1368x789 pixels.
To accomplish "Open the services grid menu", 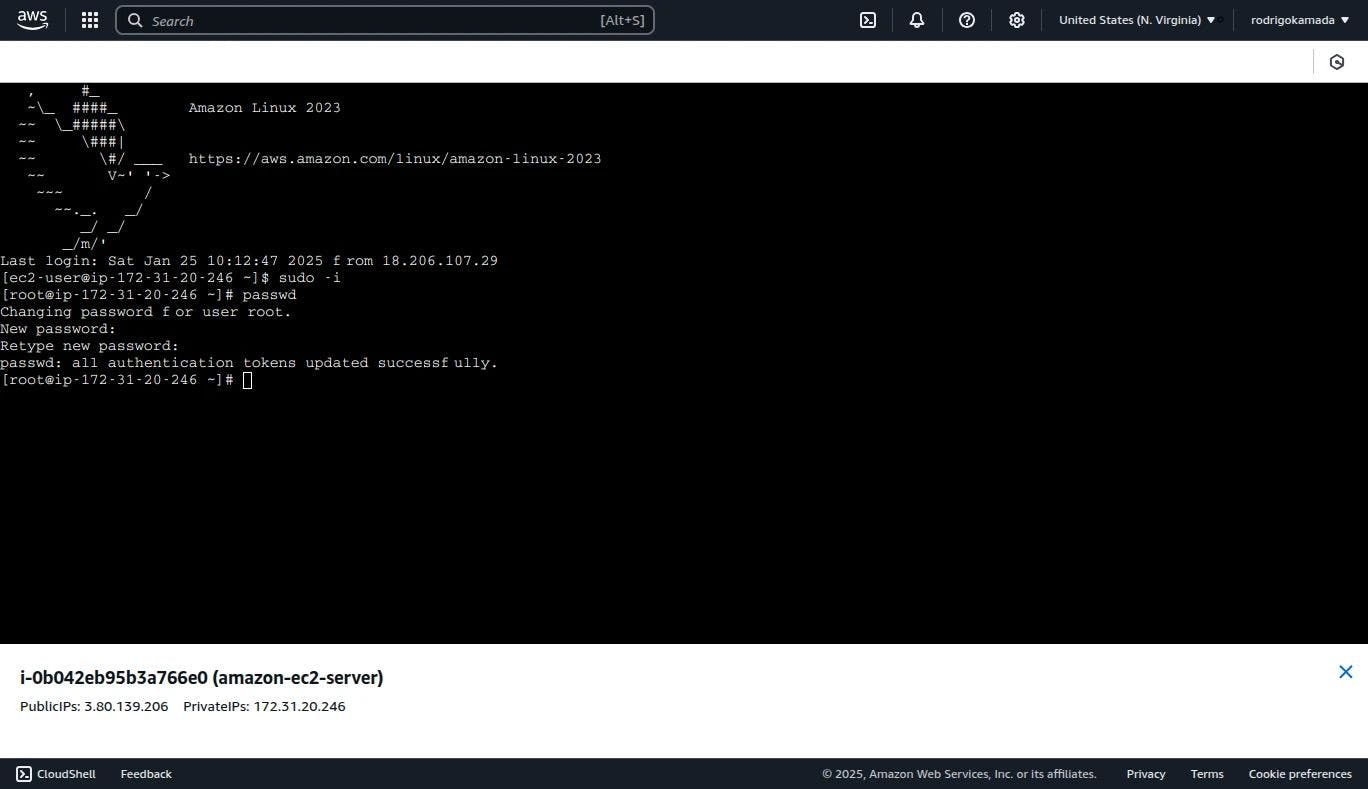I will coord(89,20).
